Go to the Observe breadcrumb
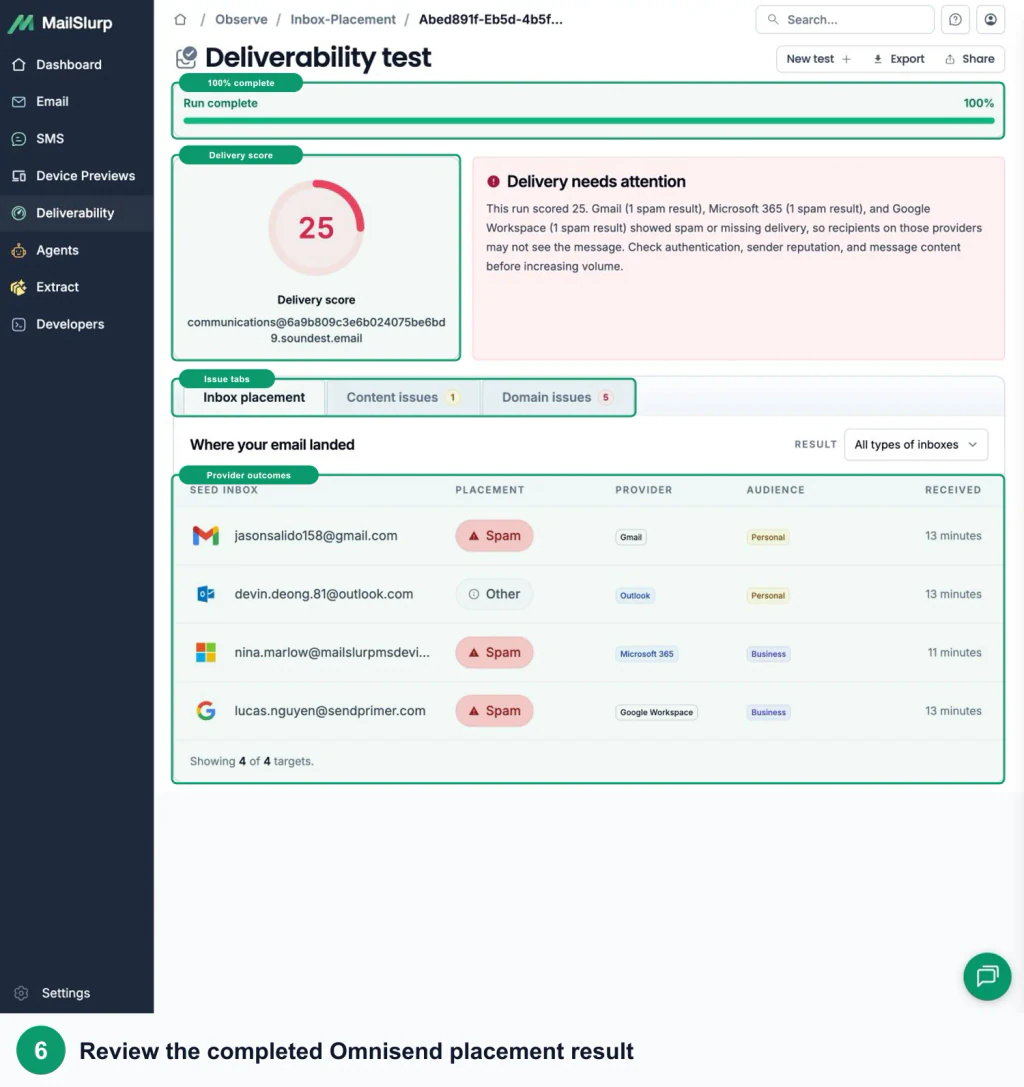 coord(241,19)
